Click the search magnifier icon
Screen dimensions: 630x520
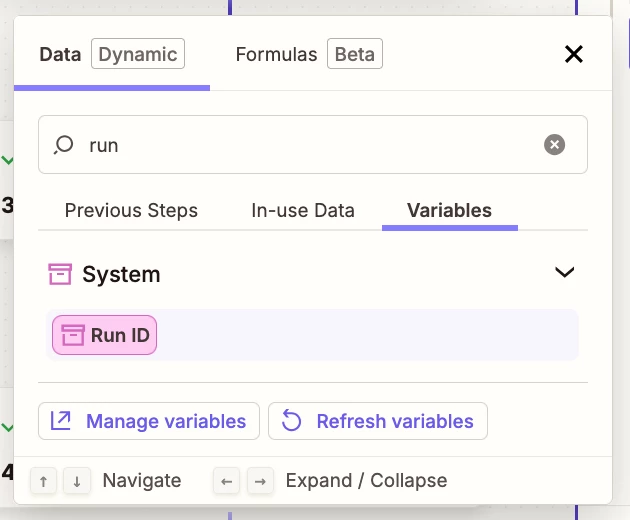(x=64, y=145)
